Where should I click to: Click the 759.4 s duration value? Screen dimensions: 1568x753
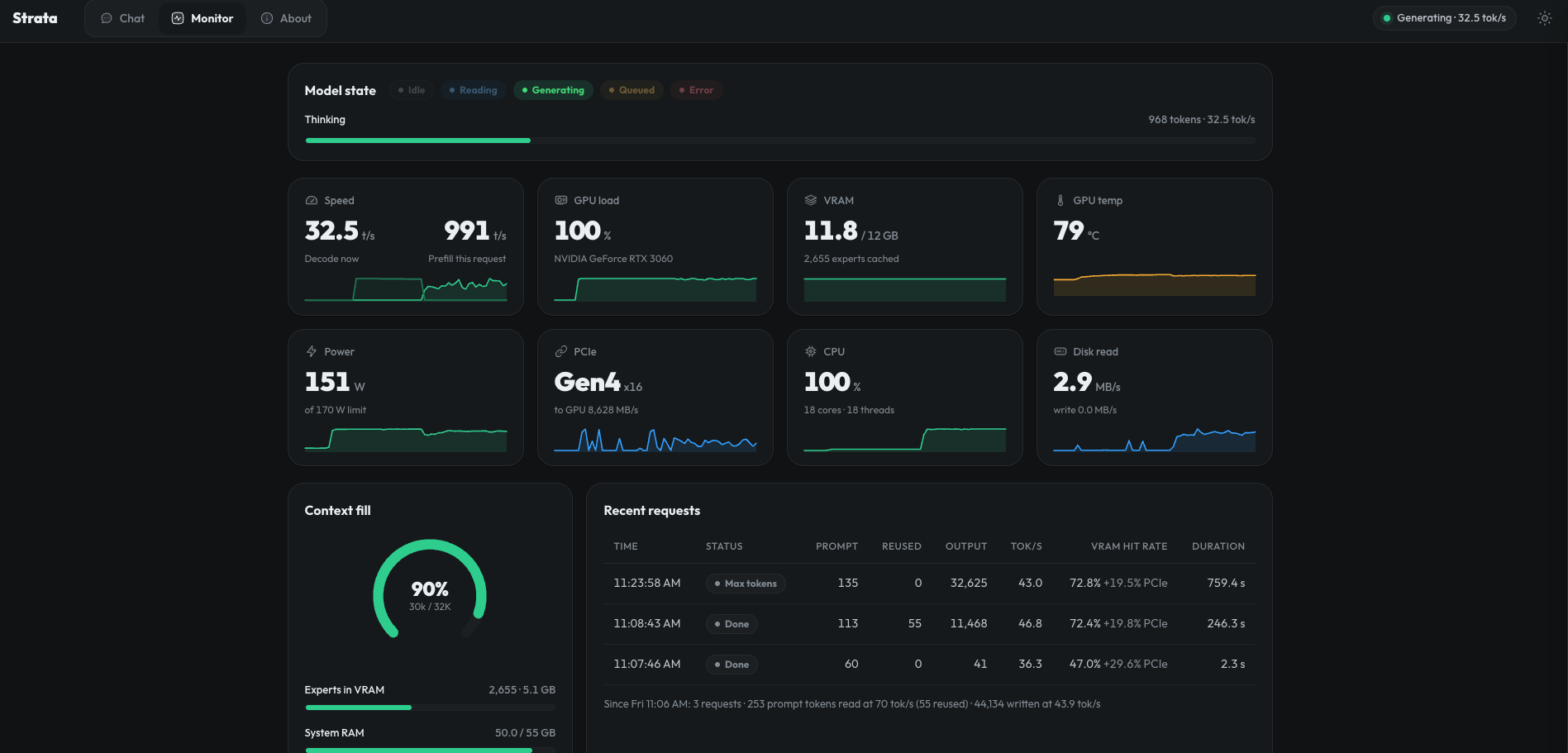pos(1226,583)
